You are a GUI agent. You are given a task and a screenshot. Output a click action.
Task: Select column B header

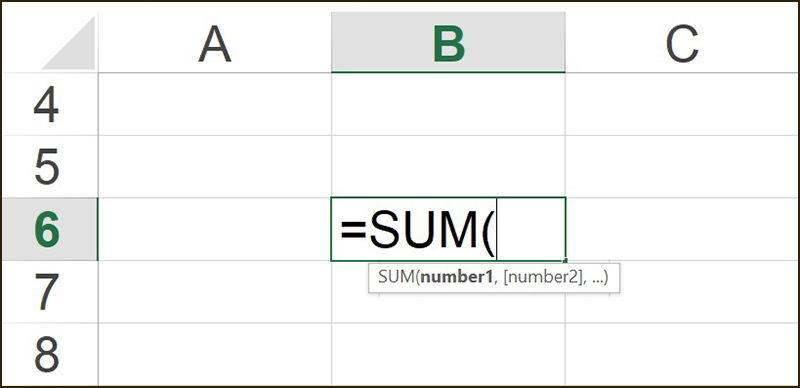tap(448, 42)
